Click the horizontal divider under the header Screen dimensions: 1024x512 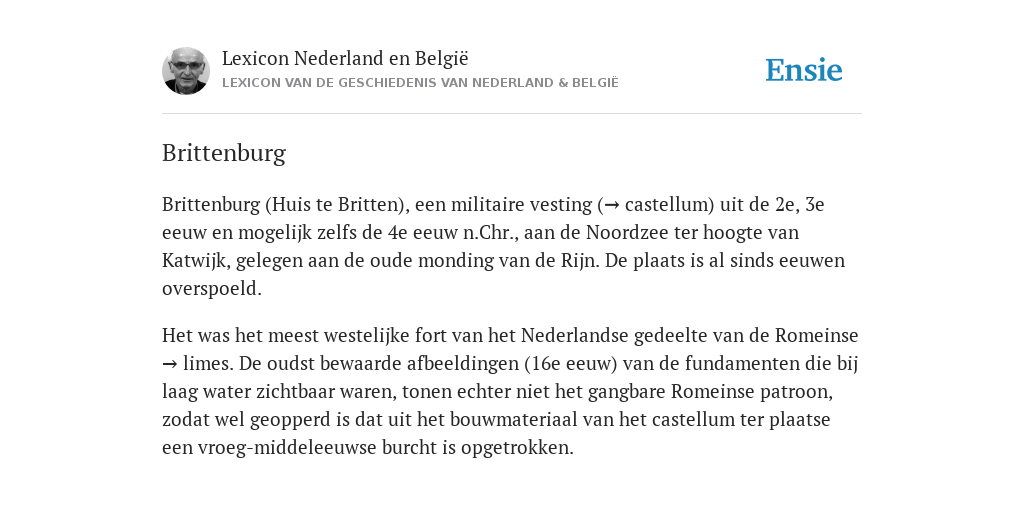[x=512, y=114]
